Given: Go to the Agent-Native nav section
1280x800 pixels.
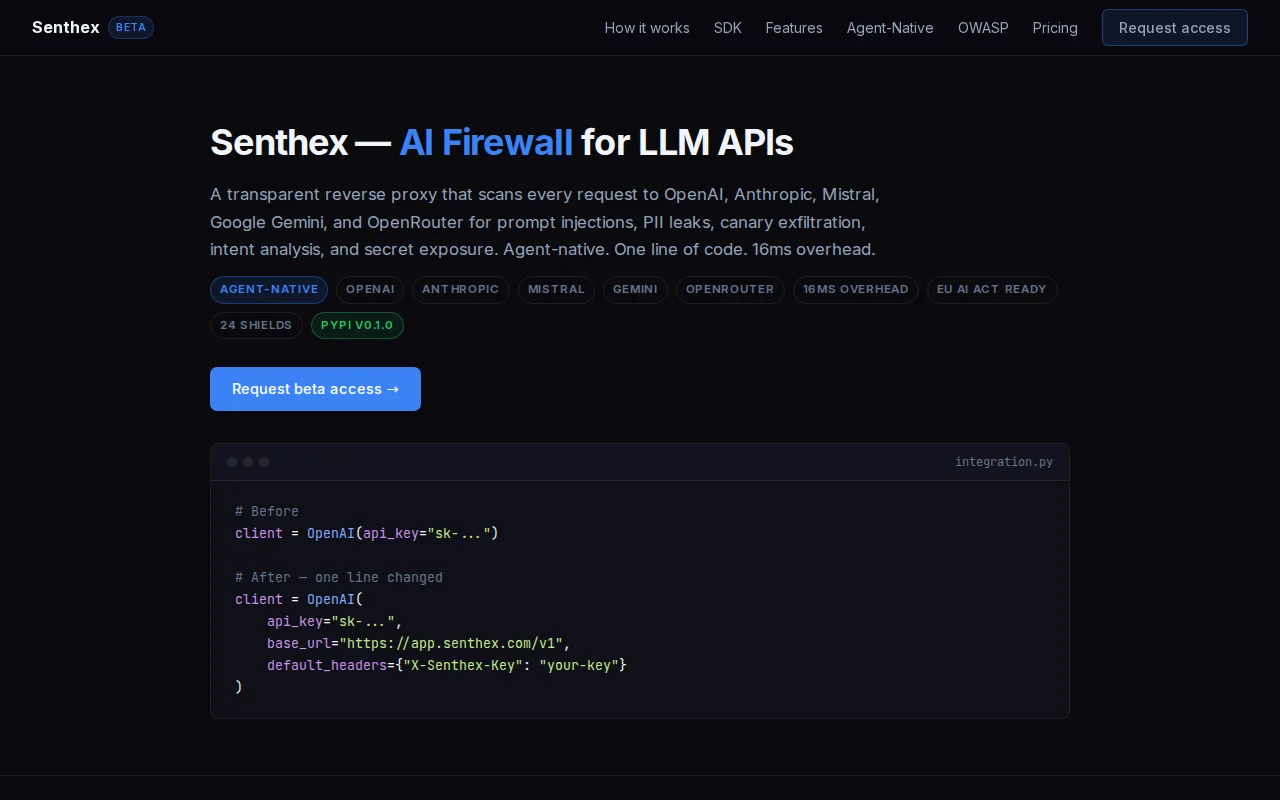Looking at the screenshot, I should tap(890, 28).
